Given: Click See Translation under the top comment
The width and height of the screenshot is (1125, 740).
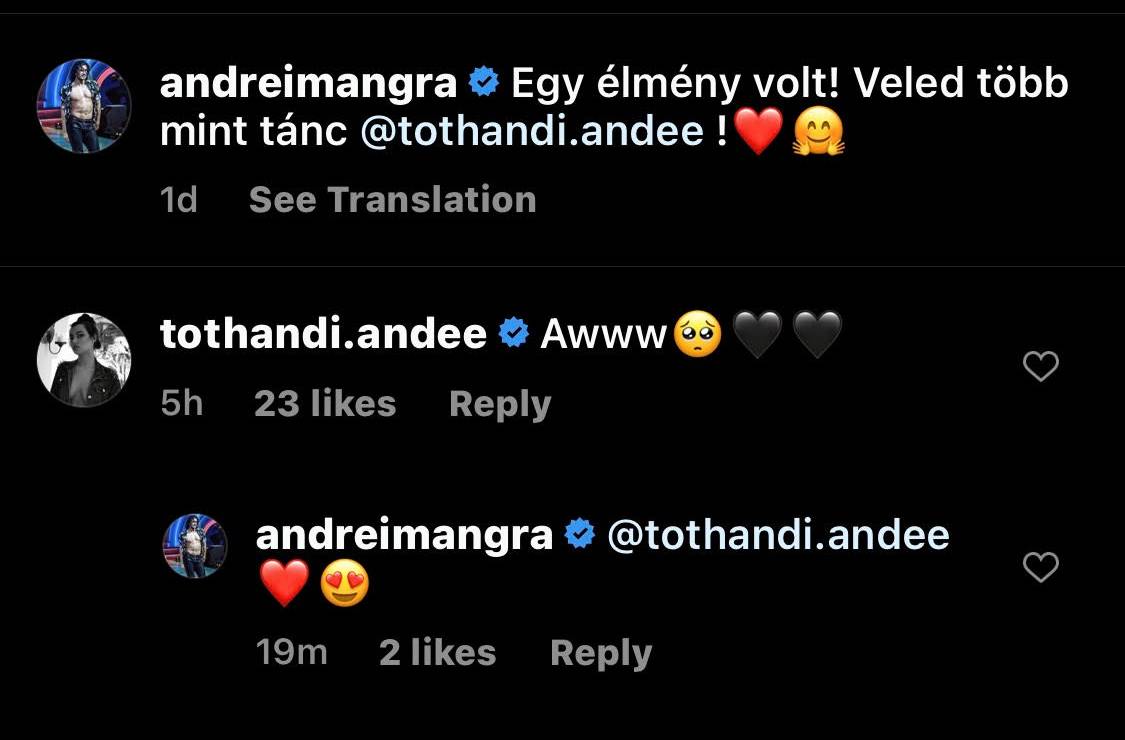Looking at the screenshot, I should [392, 199].
